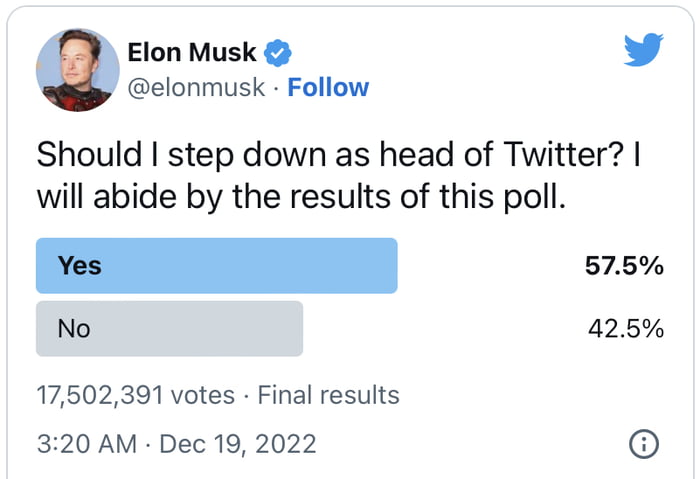The width and height of the screenshot is (700, 479).
Task: Click the 17,502,391 votes count
Action: 135,395
